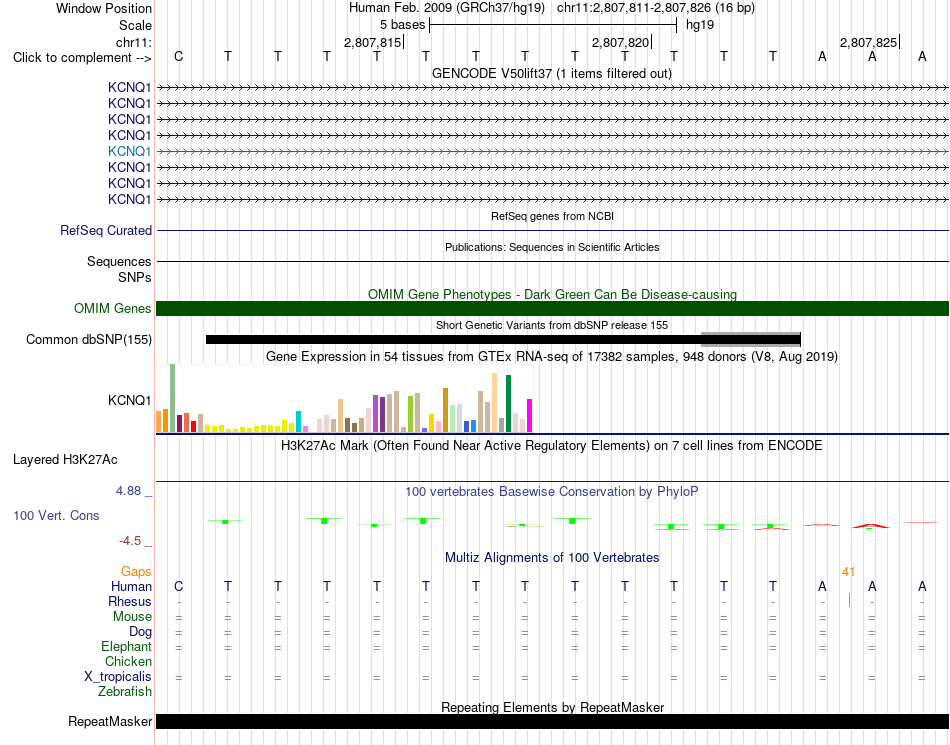Click the Mouse species label

coord(132,617)
